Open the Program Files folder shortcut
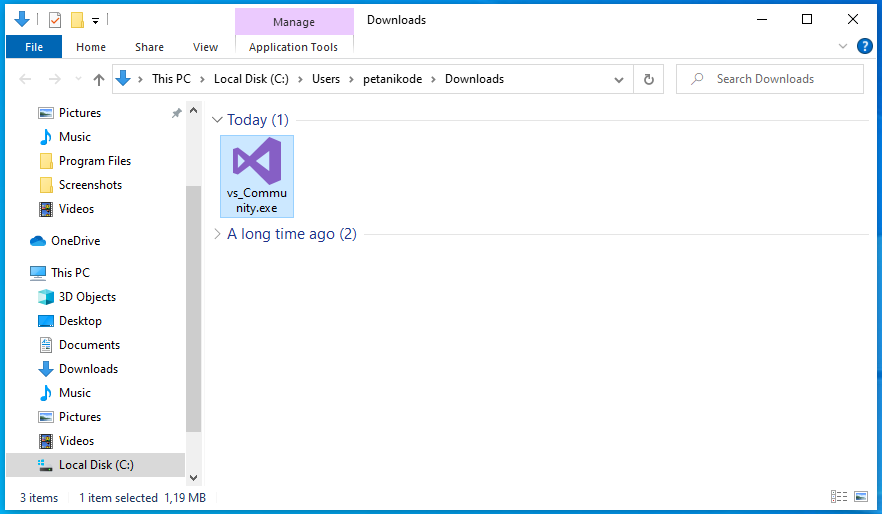The image size is (882, 514). 94,161
